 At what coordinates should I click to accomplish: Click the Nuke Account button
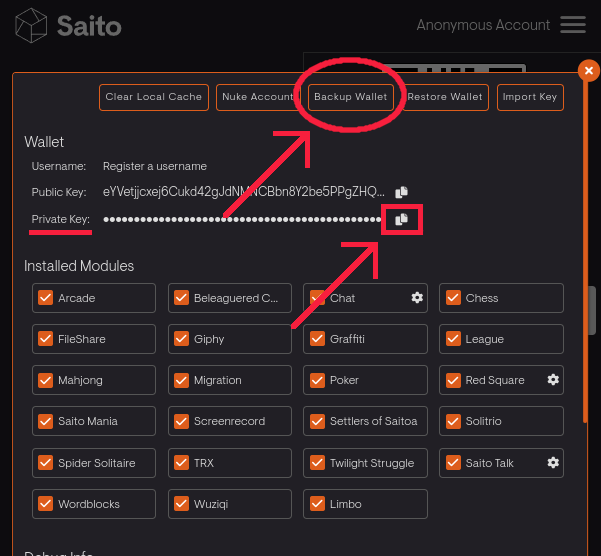pyautogui.click(x=258, y=97)
